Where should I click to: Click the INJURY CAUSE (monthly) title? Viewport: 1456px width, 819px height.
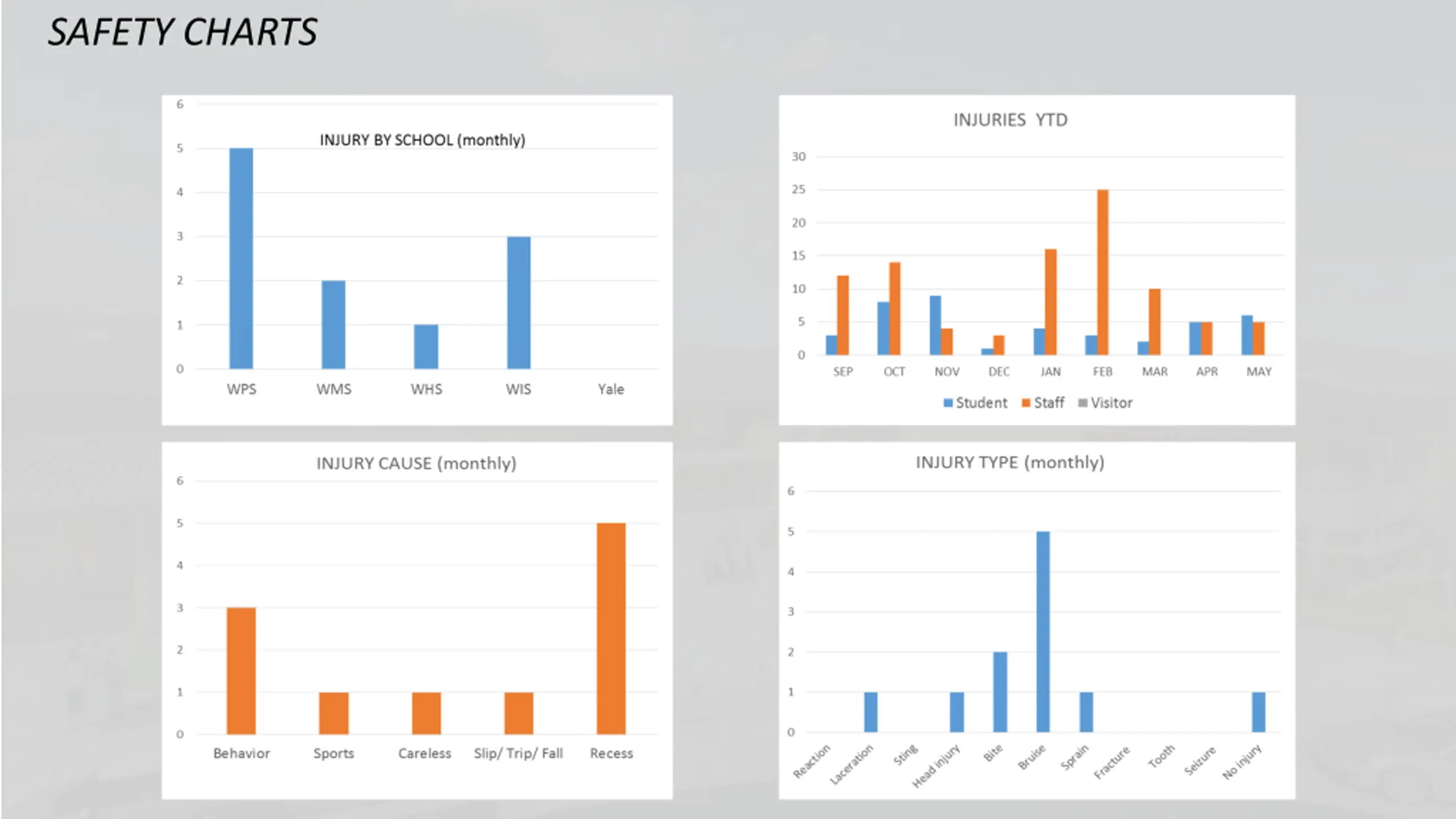[416, 464]
